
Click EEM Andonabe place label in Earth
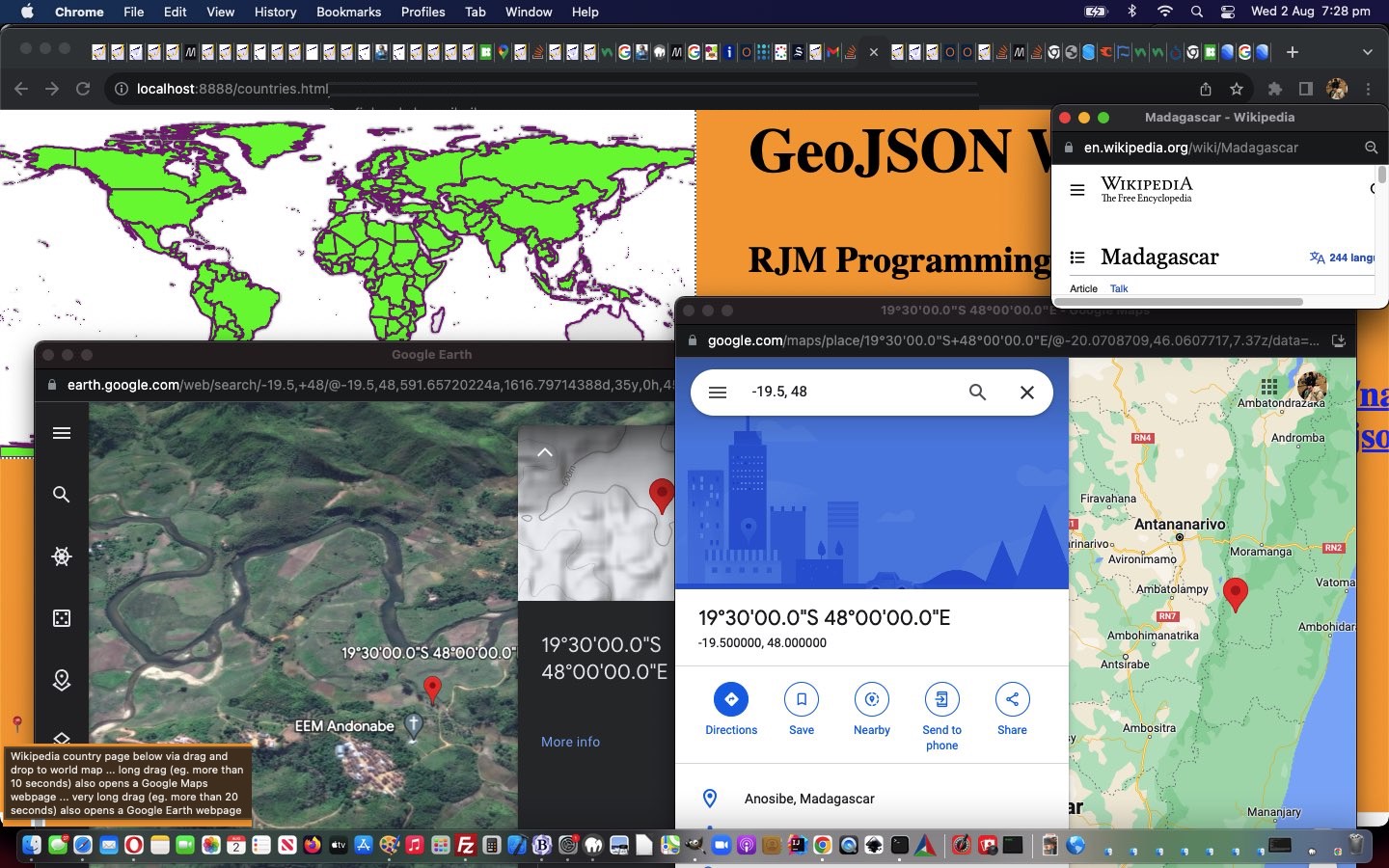pos(344,726)
